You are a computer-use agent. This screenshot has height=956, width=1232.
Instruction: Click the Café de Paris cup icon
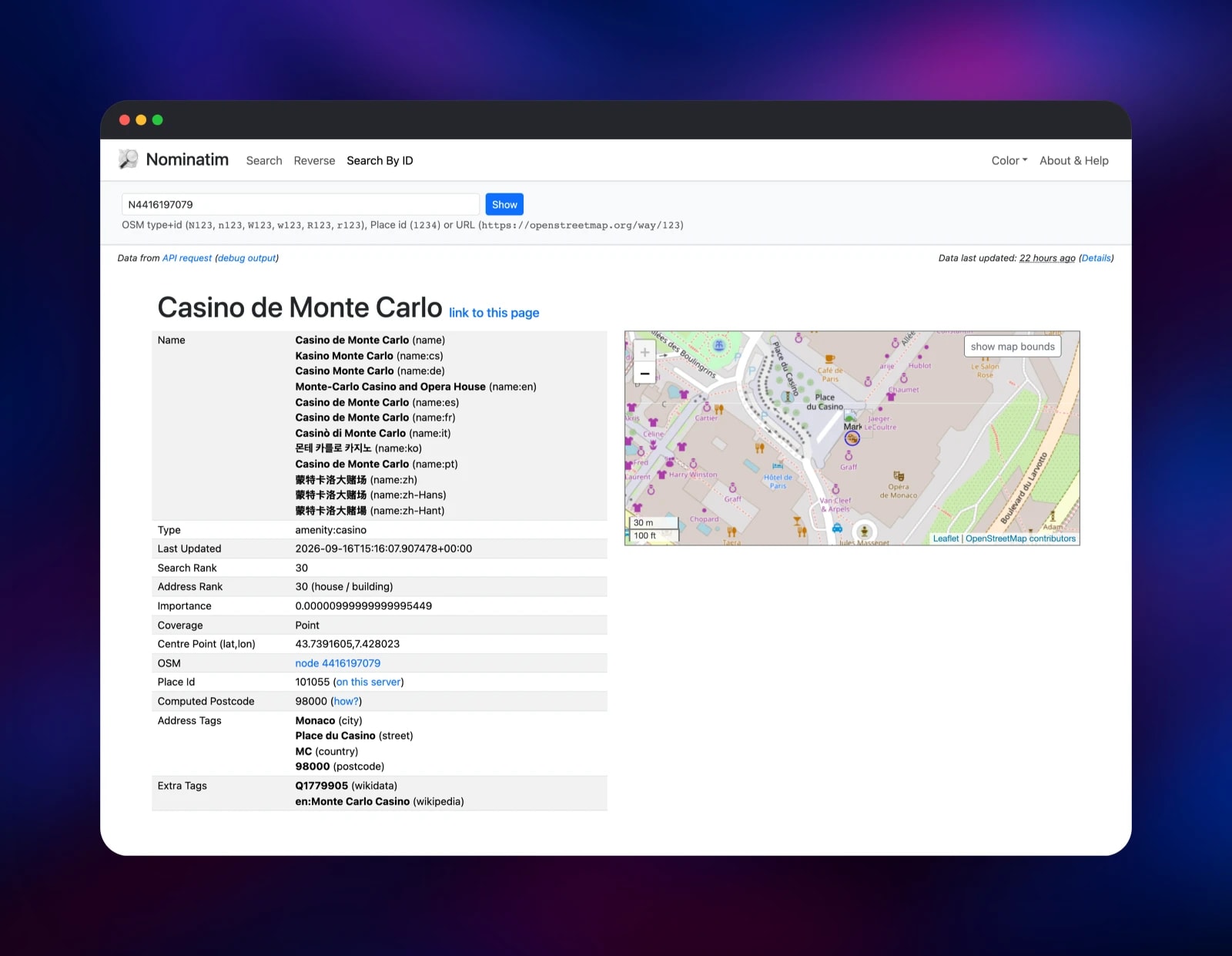click(x=829, y=359)
